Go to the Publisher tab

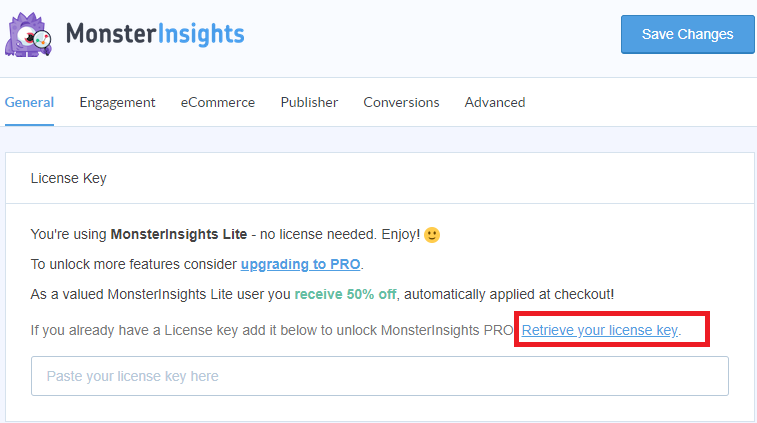(309, 102)
